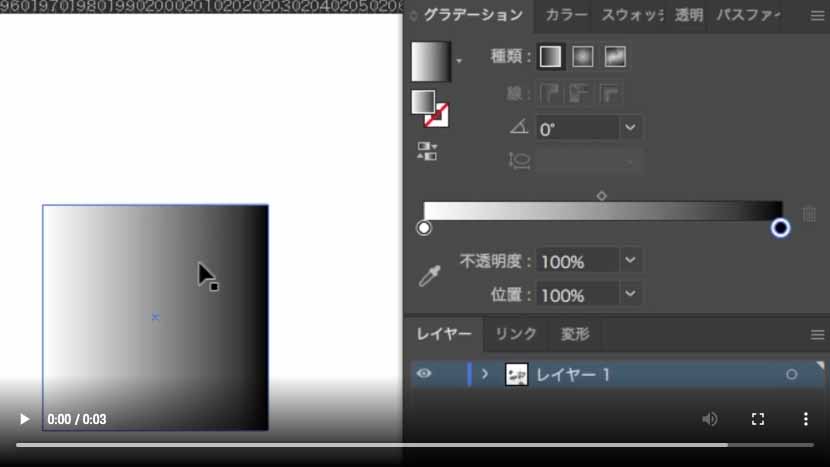The image size is (830, 467).
Task: Click the gradient ramp bar
Action: click(603, 211)
